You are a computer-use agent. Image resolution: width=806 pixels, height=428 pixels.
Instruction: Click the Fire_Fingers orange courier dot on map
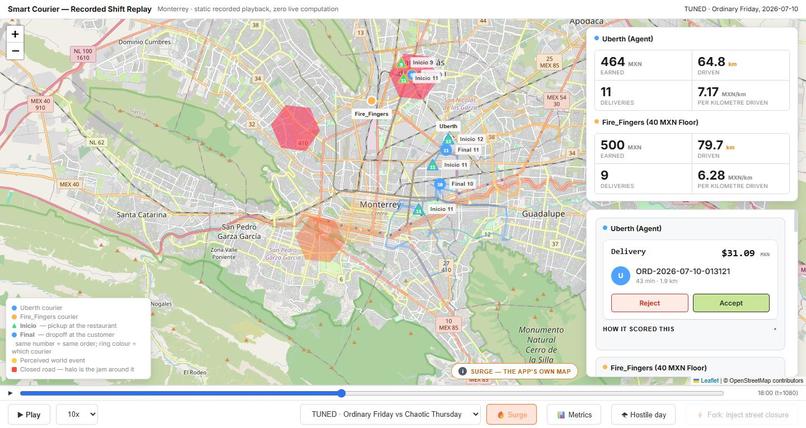(x=371, y=101)
